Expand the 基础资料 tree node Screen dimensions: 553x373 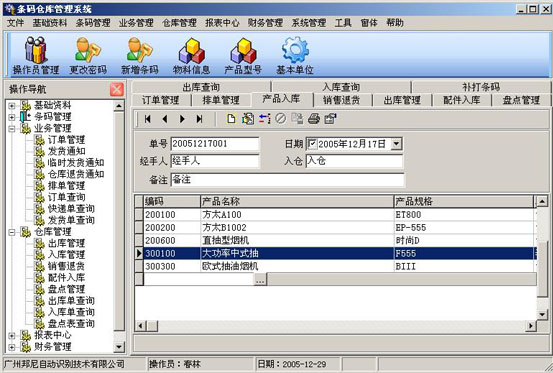pos(11,105)
